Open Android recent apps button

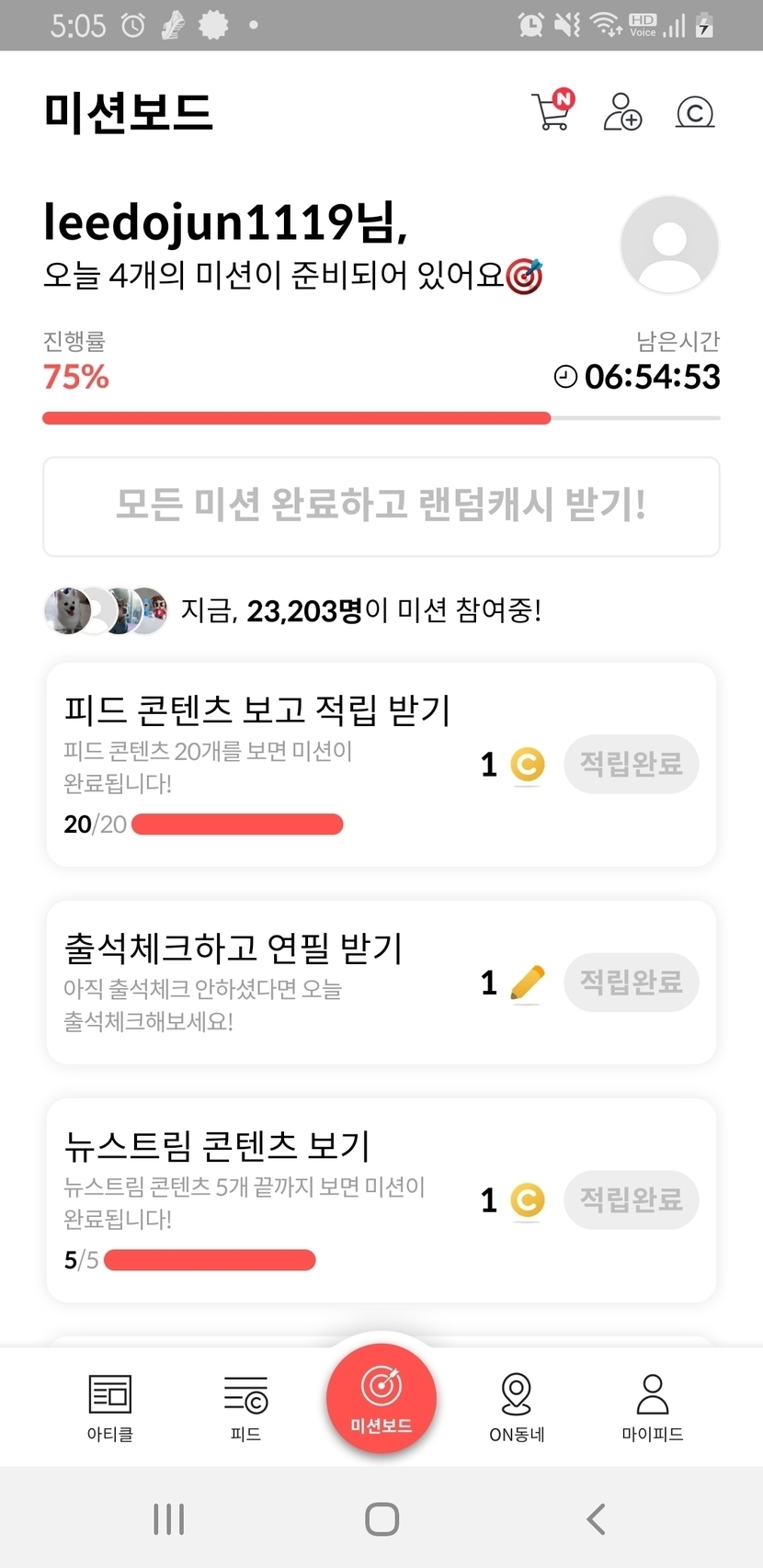click(x=169, y=1519)
